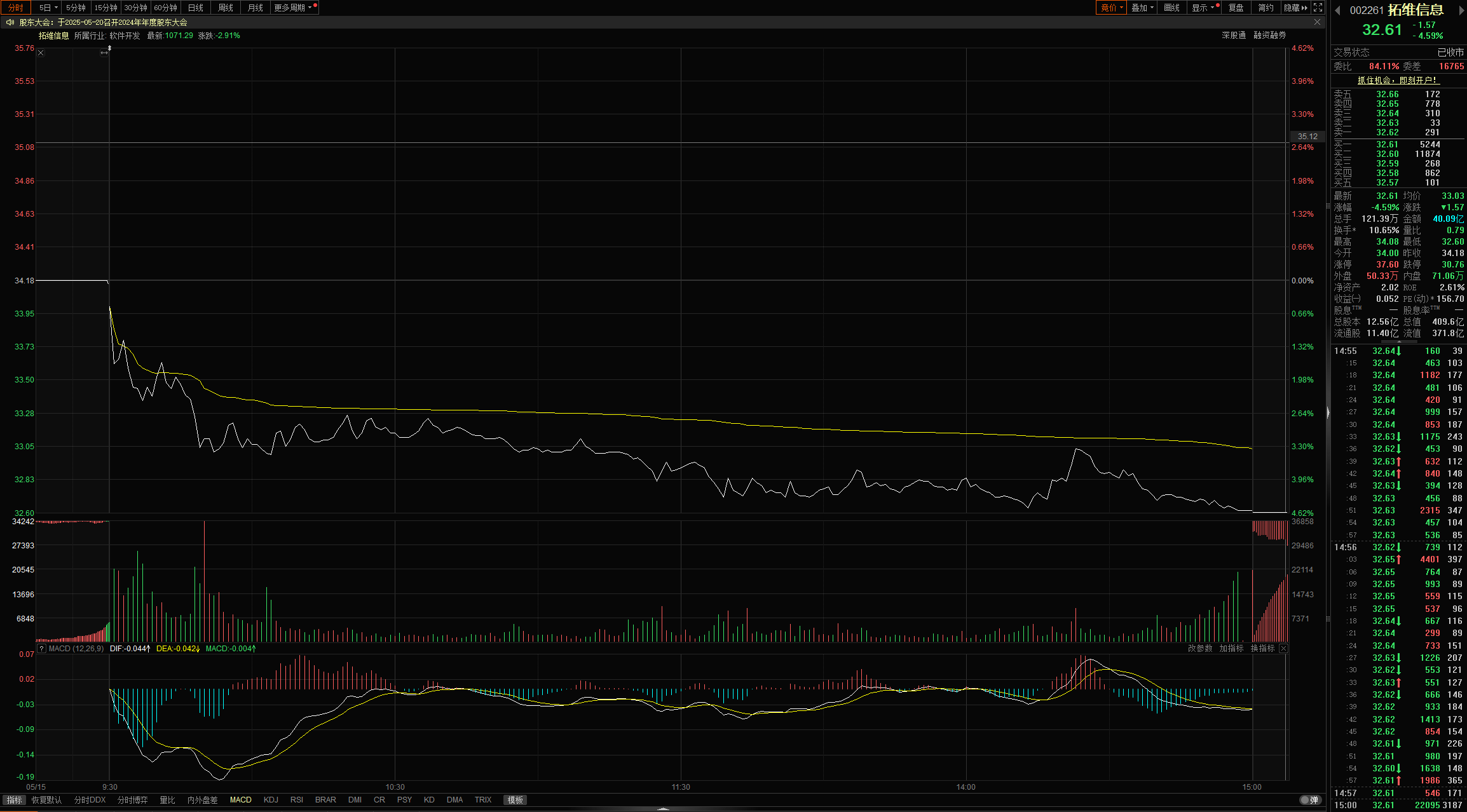The width and height of the screenshot is (1467, 812).
Task: Click the 模板 template button
Action: 515,800
